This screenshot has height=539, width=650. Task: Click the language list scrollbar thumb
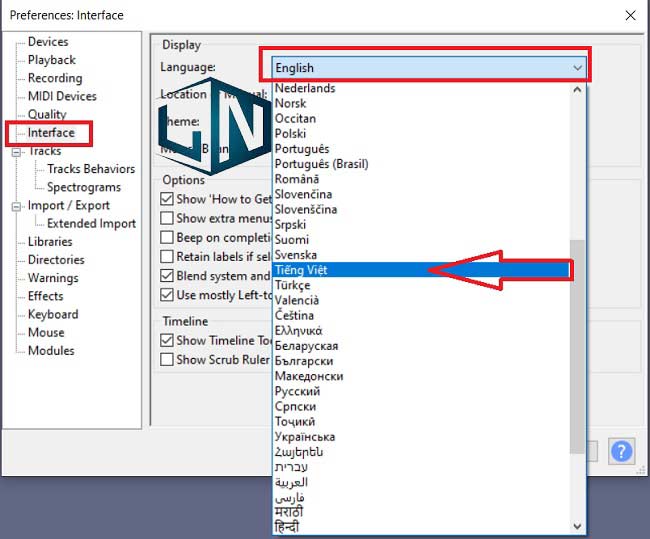577,345
